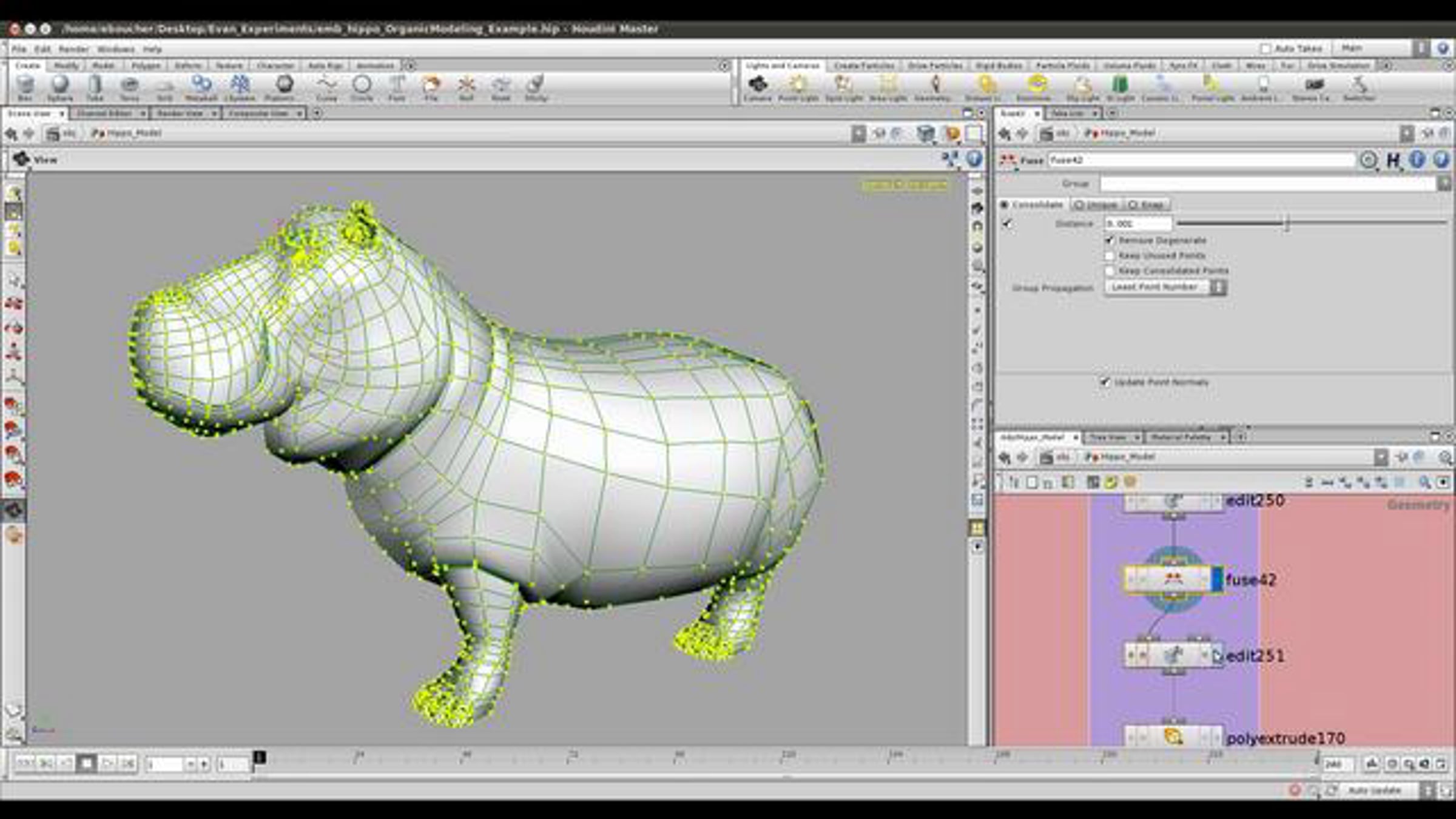Add an Ambient Light from the shelf
This screenshot has width=1456, height=819.
(1261, 87)
